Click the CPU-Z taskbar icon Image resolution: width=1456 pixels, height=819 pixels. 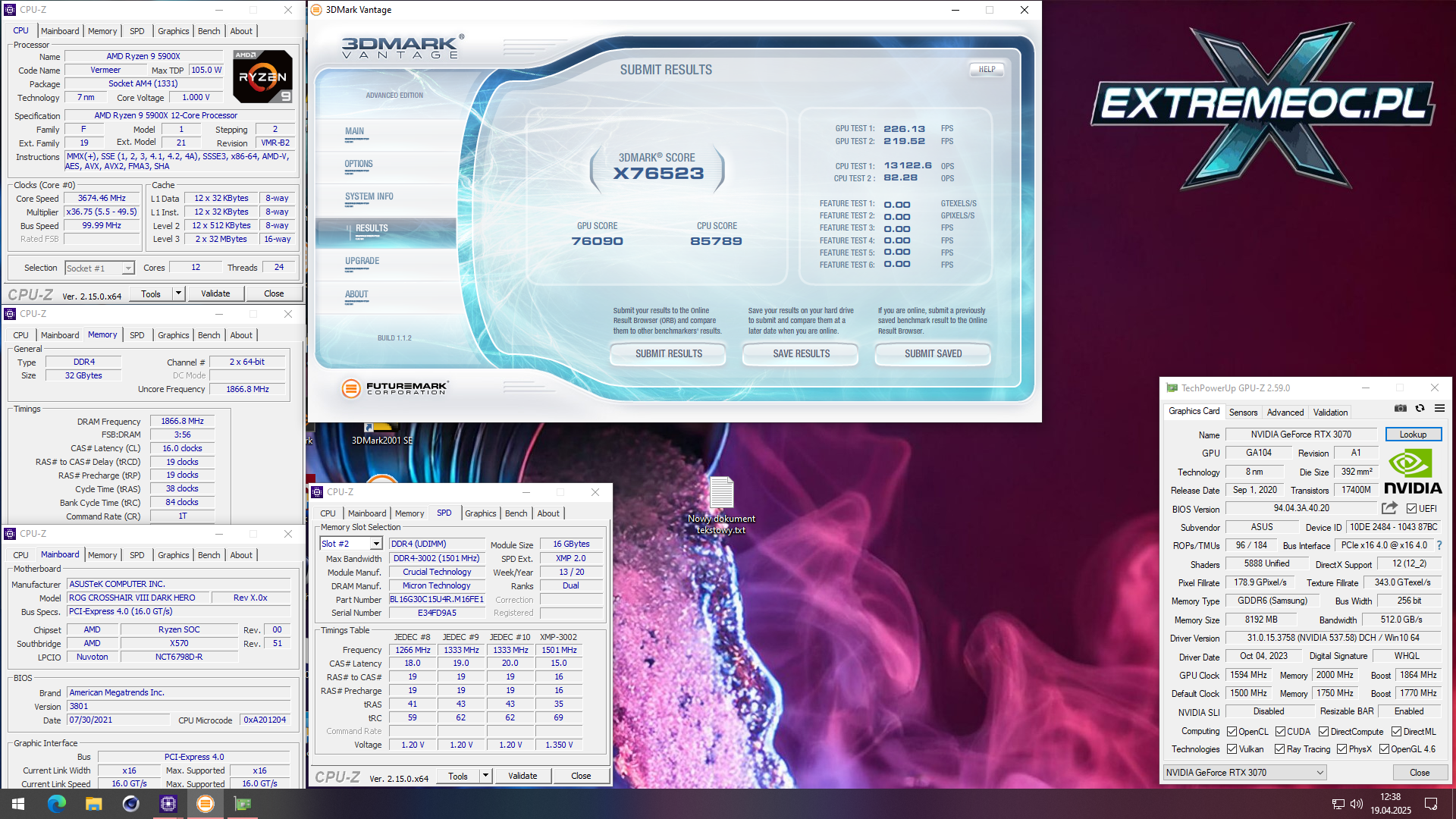point(168,804)
